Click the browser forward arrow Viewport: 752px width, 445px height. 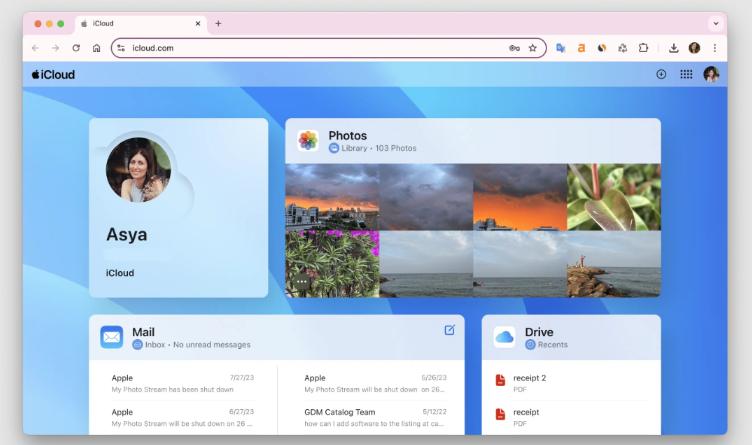[56, 48]
